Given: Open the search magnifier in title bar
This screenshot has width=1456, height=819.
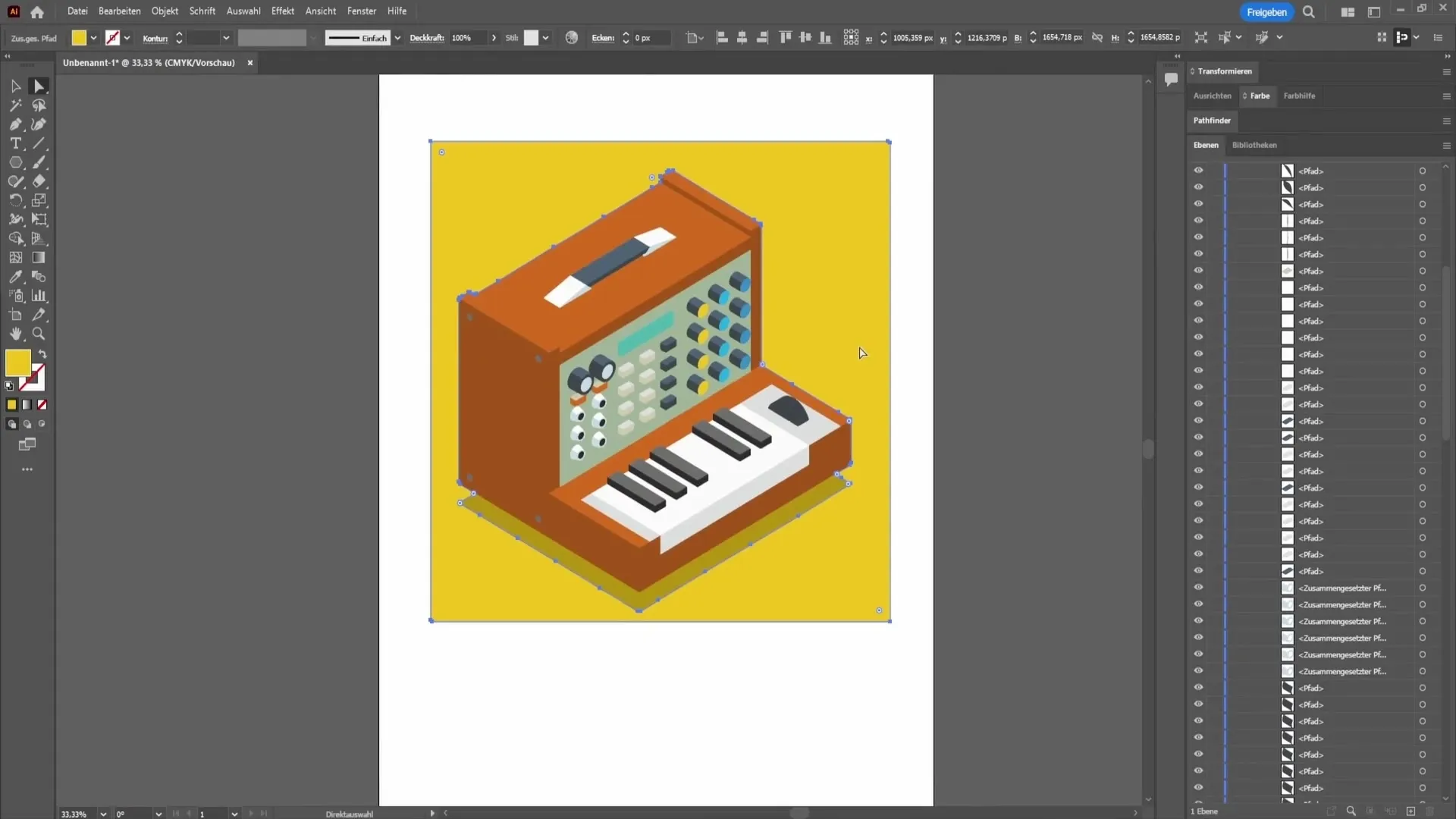Looking at the screenshot, I should coord(1309,11).
